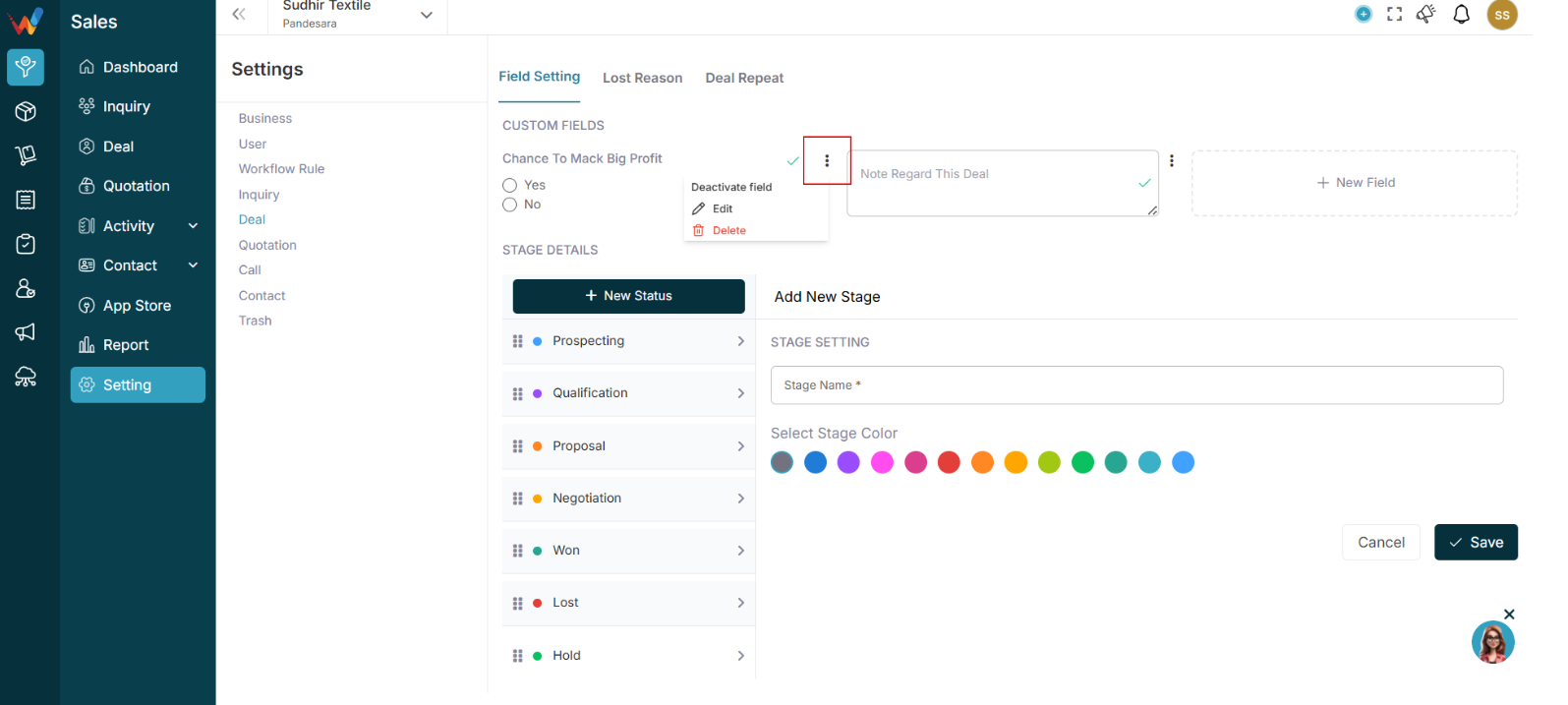Image resolution: width=1568 pixels, height=705 pixels.
Task: Switch to the Lost Reason tab
Action: click(x=642, y=78)
